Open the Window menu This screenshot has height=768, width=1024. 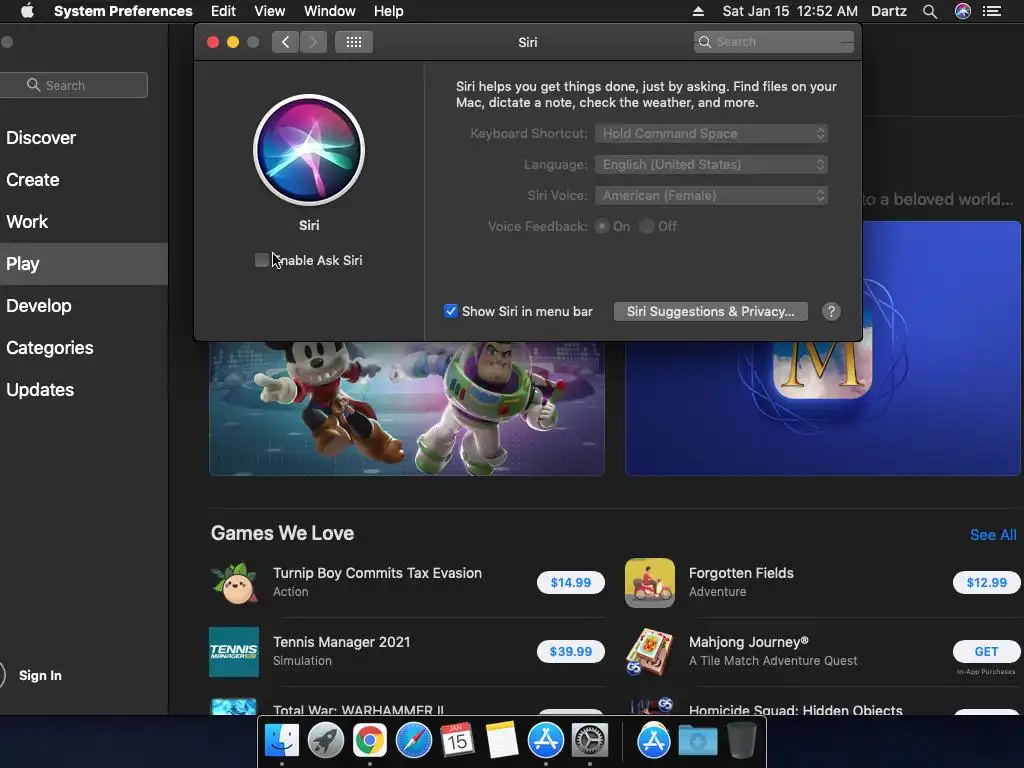coord(330,11)
